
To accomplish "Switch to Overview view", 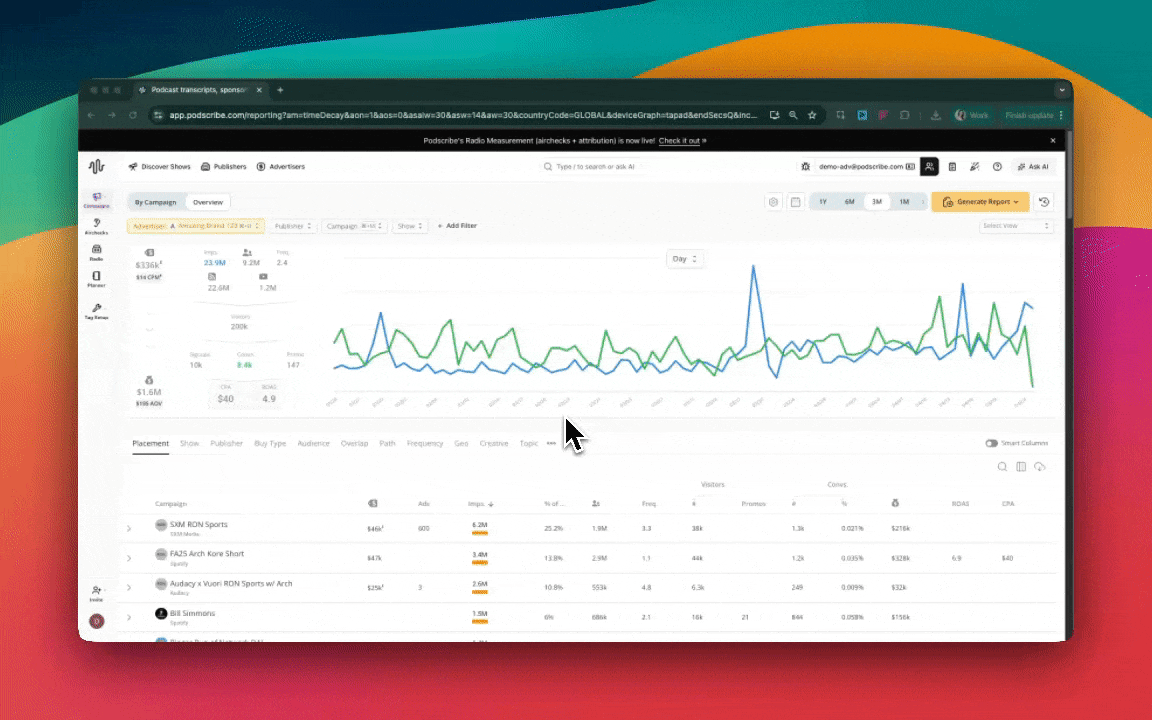I will point(208,202).
